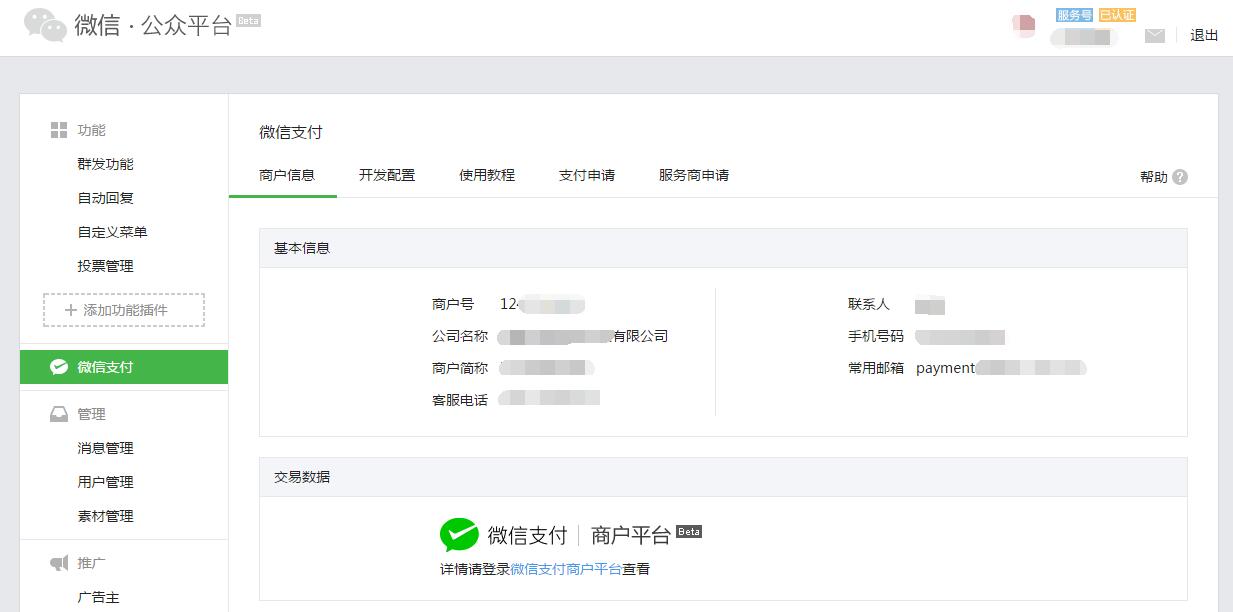Select the 支付申请 tab
The height and width of the screenshot is (612, 1233).
pos(587,175)
